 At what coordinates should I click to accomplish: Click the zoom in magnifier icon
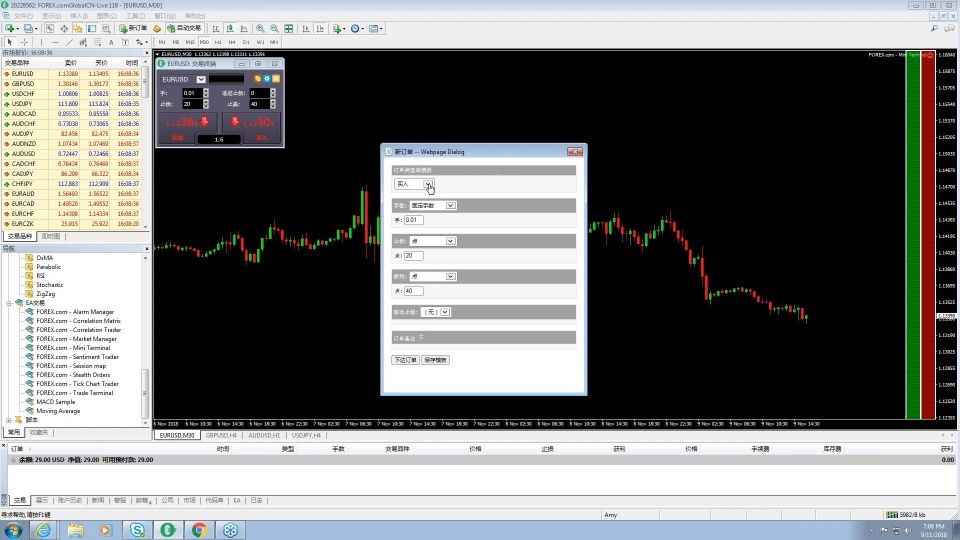(261, 28)
